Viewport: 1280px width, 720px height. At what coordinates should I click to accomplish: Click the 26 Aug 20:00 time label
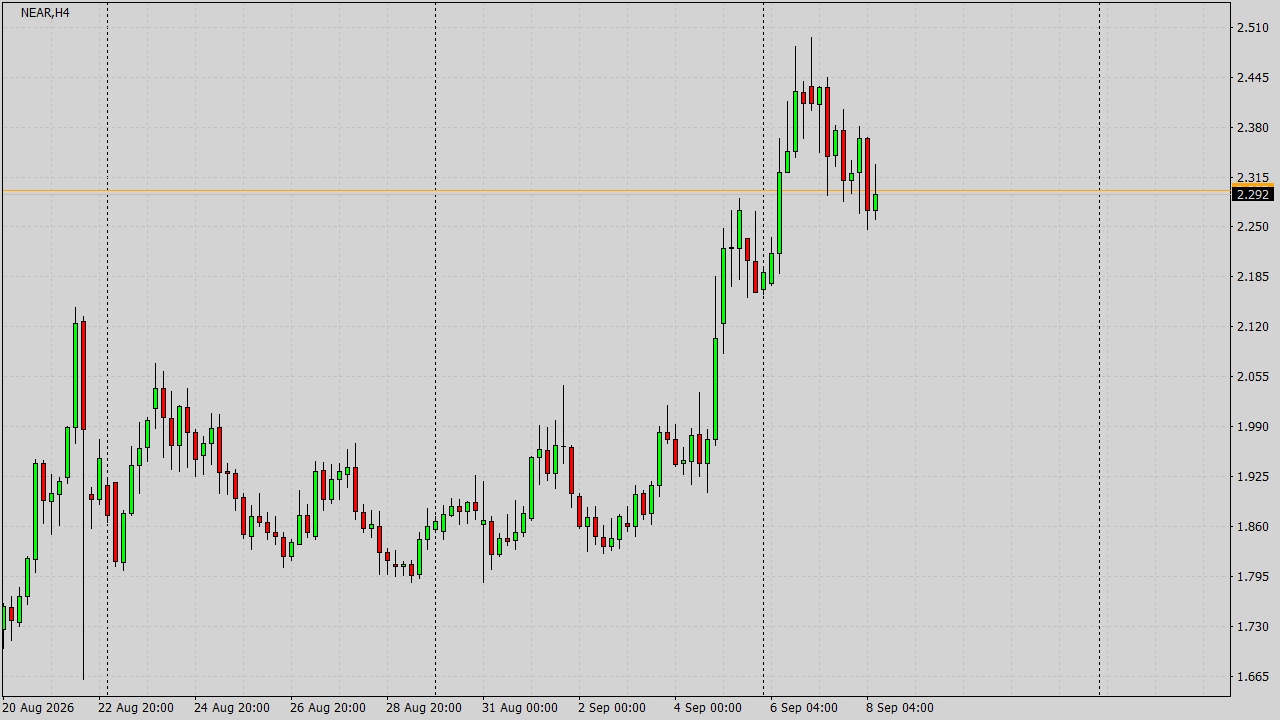(x=327, y=708)
